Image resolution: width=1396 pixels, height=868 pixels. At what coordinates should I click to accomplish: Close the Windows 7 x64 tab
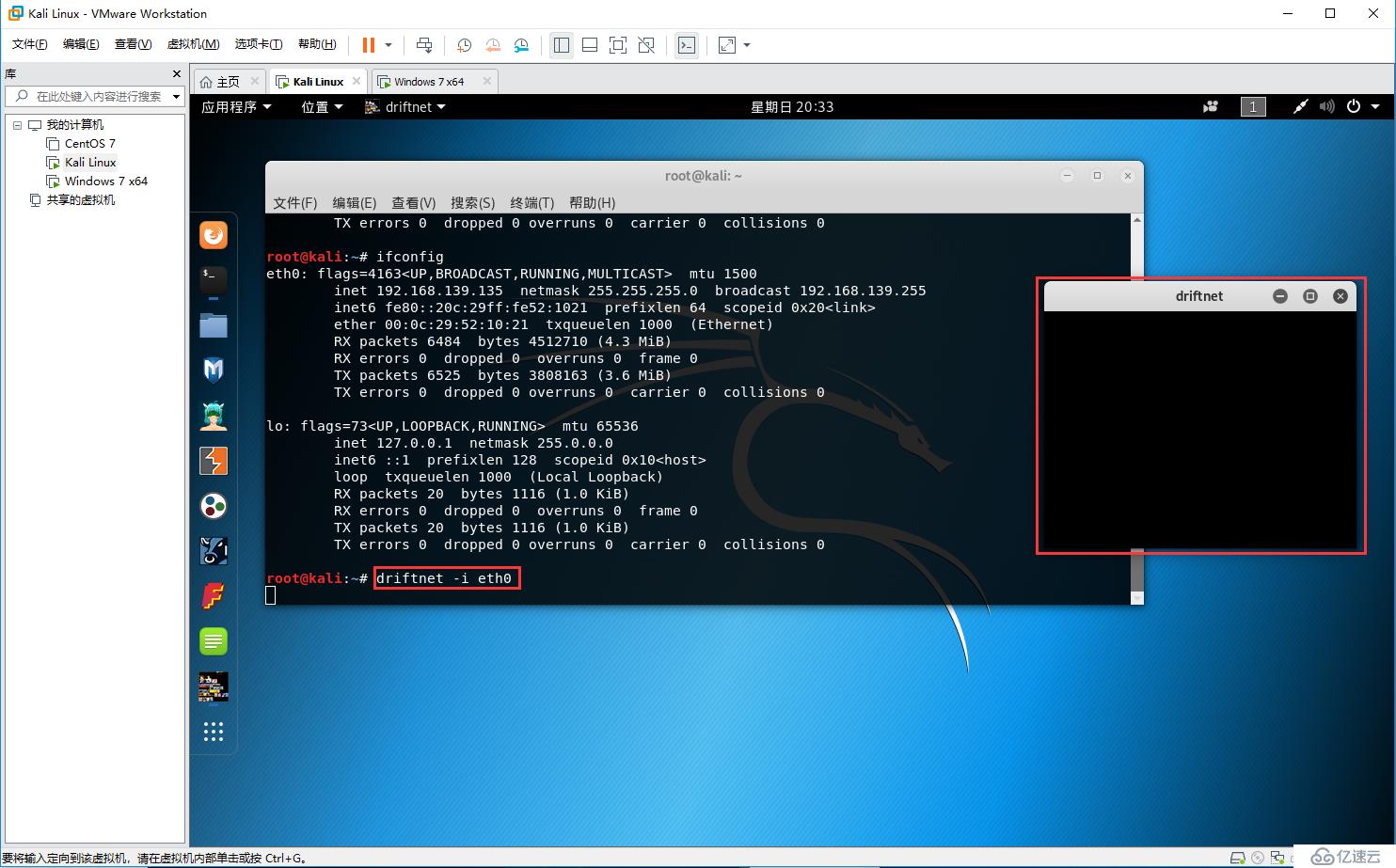tap(486, 81)
